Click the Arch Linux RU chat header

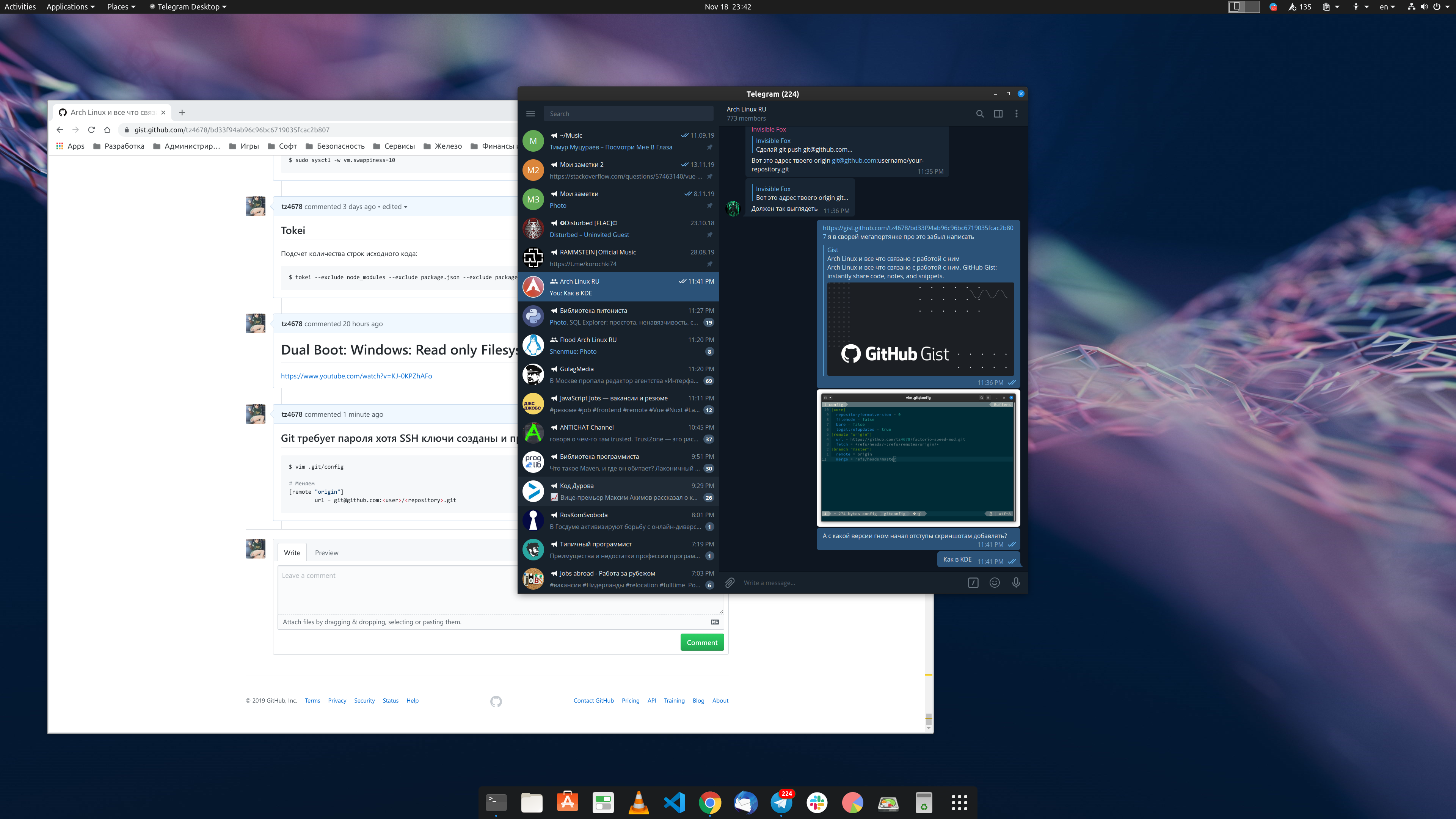point(746,113)
